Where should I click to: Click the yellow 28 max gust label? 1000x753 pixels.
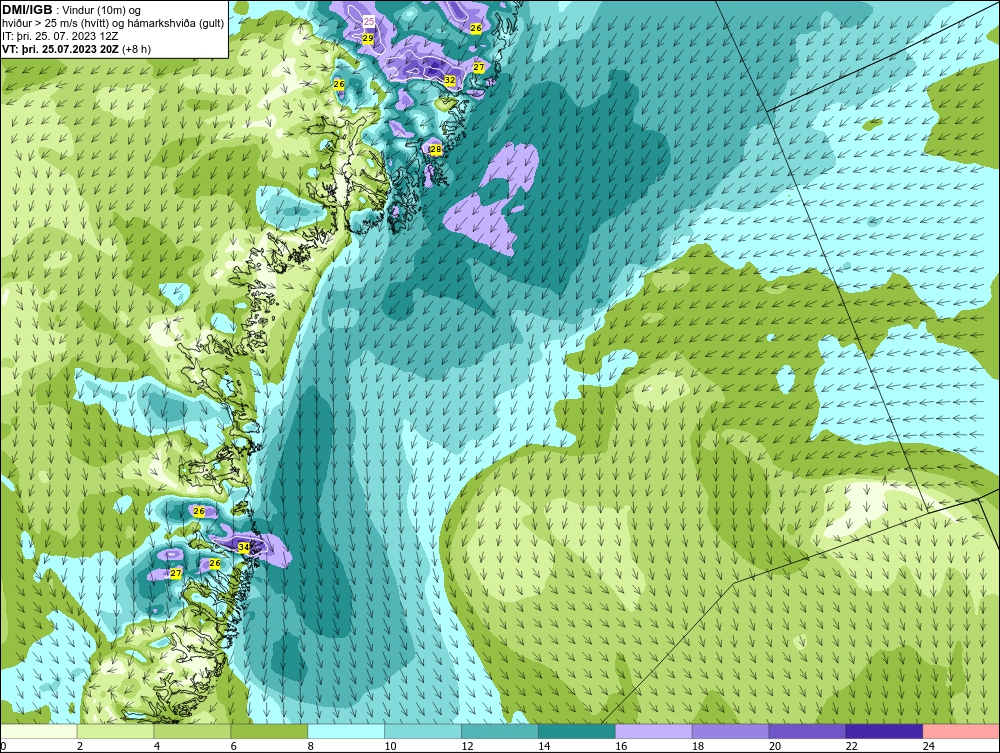click(x=436, y=150)
